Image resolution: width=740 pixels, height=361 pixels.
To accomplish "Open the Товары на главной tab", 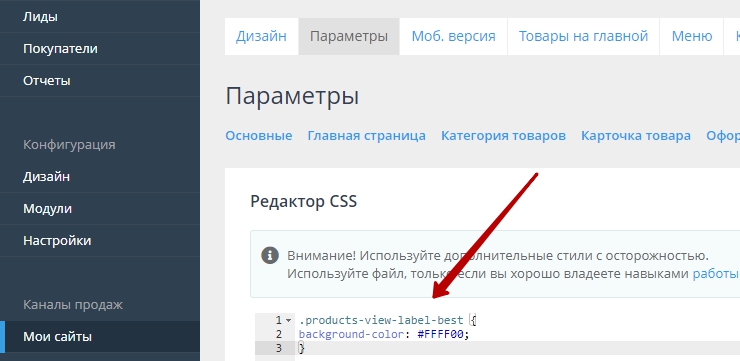I will [583, 36].
